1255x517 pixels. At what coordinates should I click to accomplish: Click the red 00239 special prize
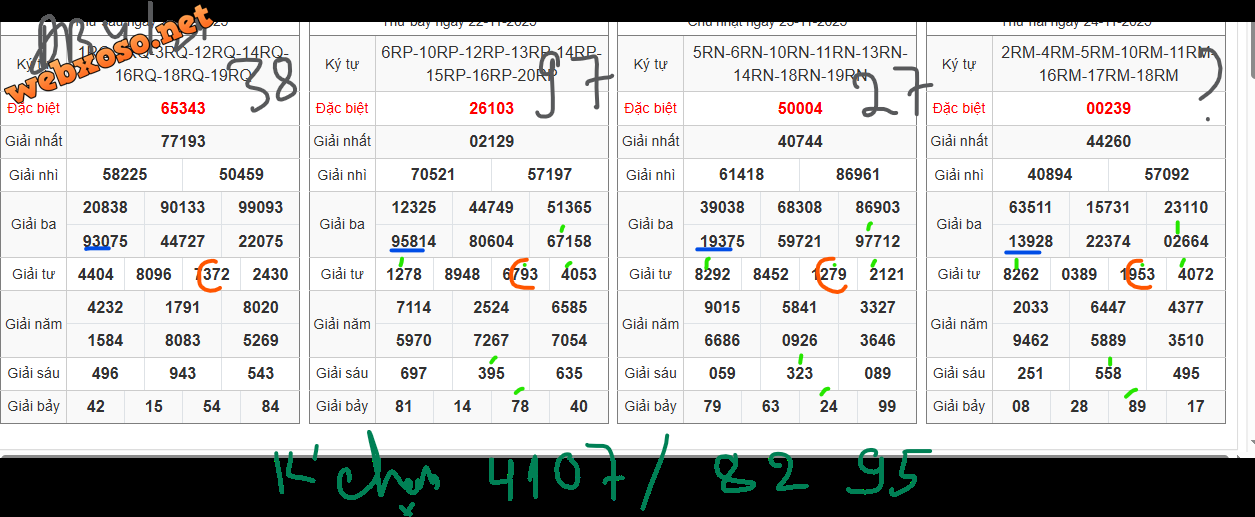1108,108
